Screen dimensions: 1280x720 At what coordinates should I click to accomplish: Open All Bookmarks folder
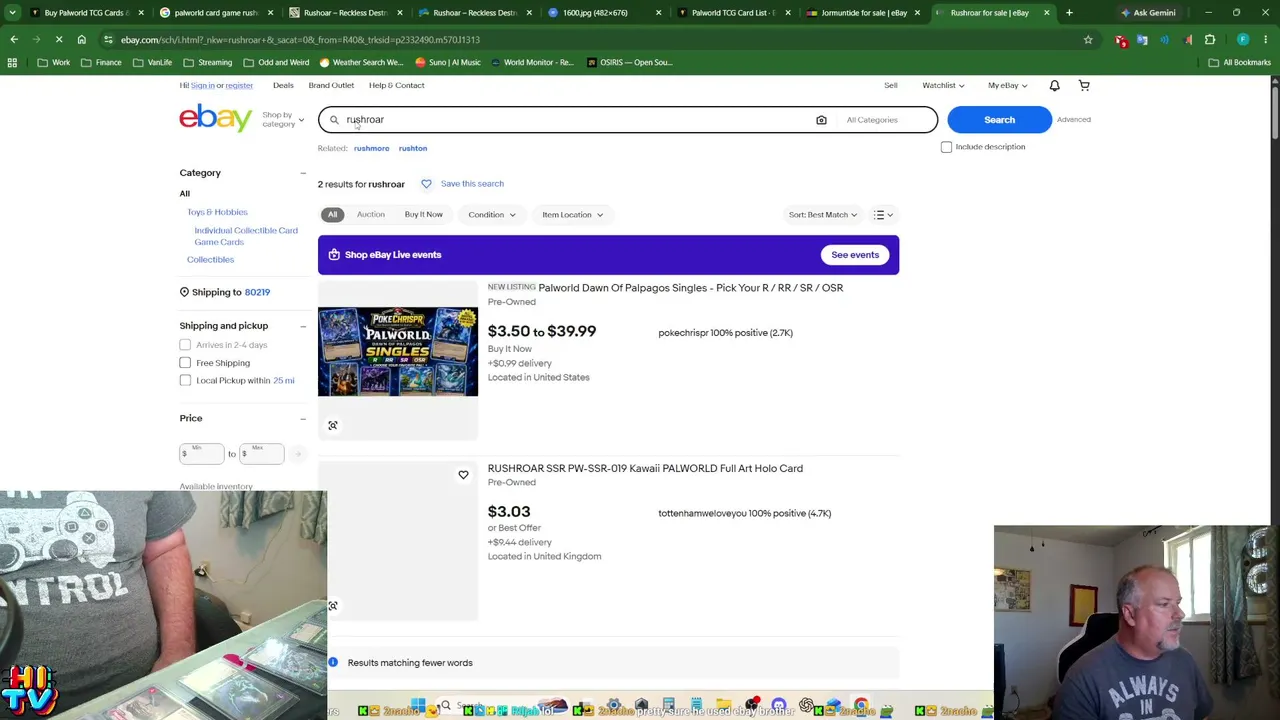[1240, 62]
